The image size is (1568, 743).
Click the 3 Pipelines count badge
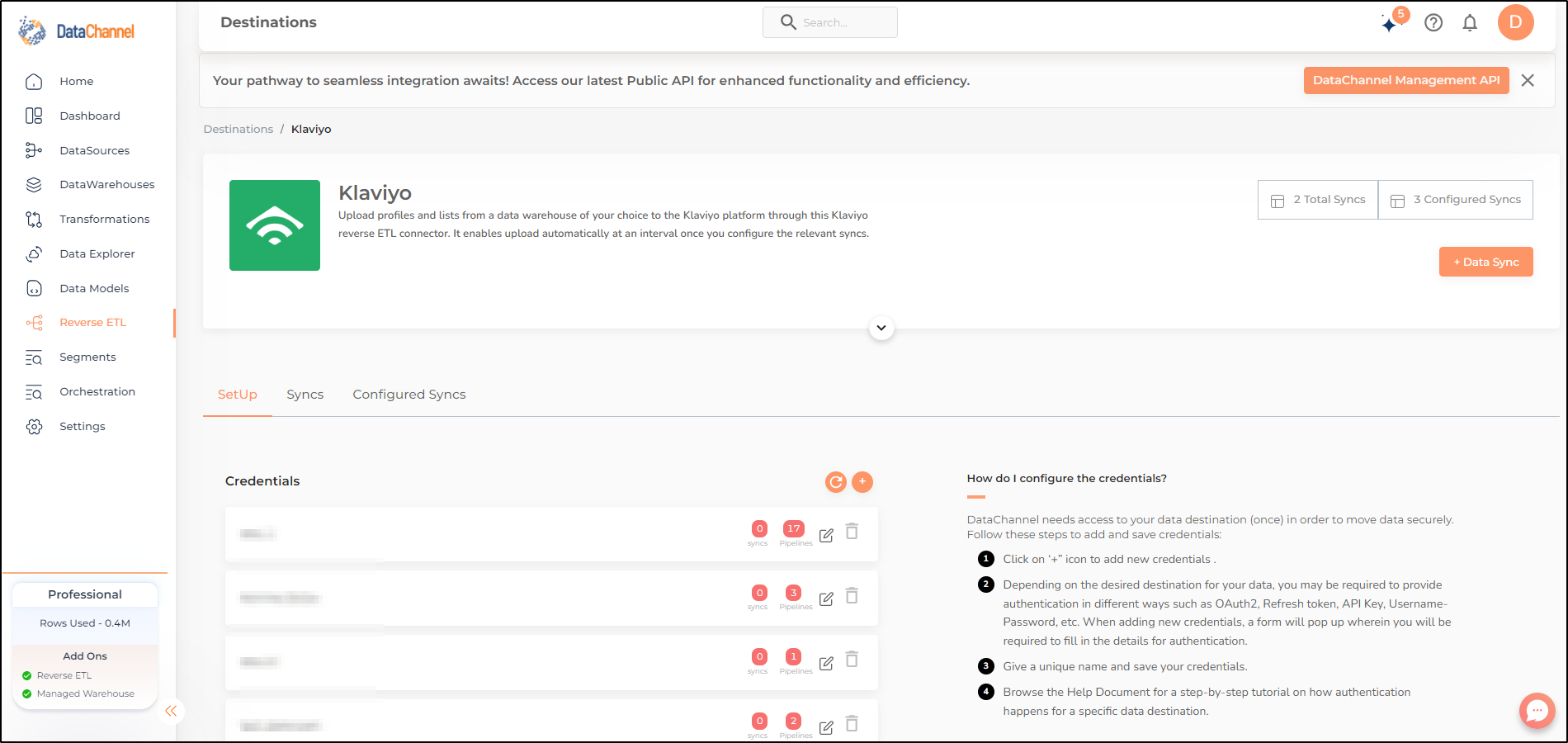tap(794, 593)
